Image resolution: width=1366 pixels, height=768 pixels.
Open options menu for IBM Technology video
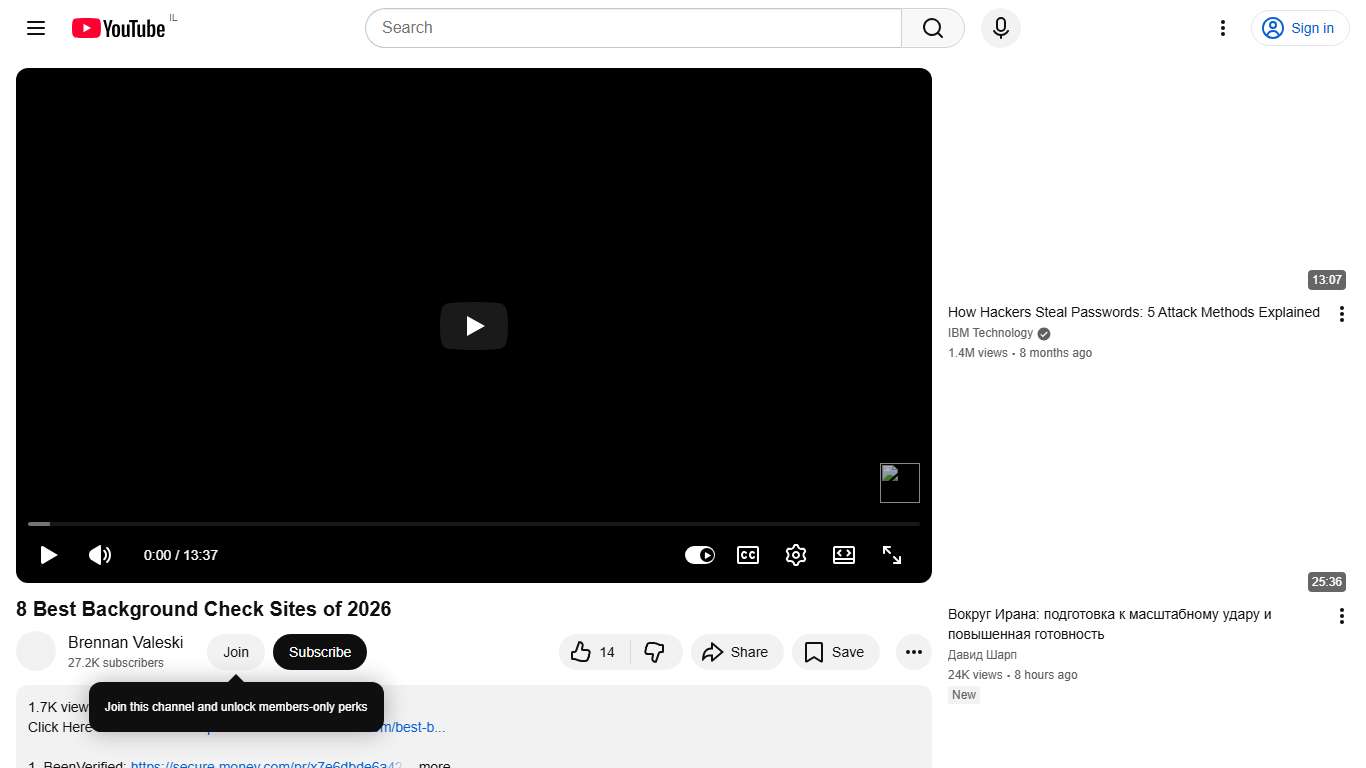point(1342,313)
